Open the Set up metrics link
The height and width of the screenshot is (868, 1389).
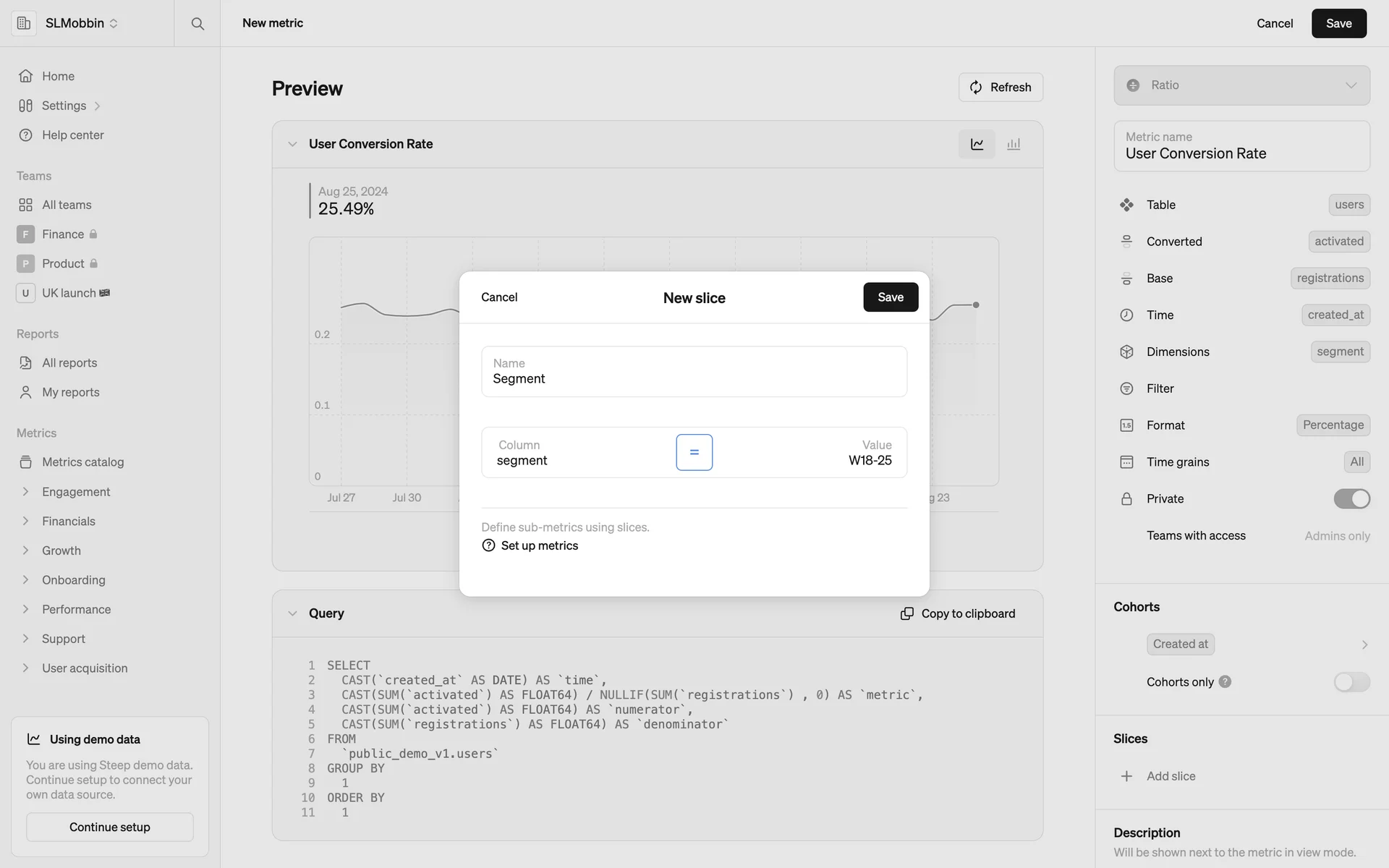click(x=539, y=545)
